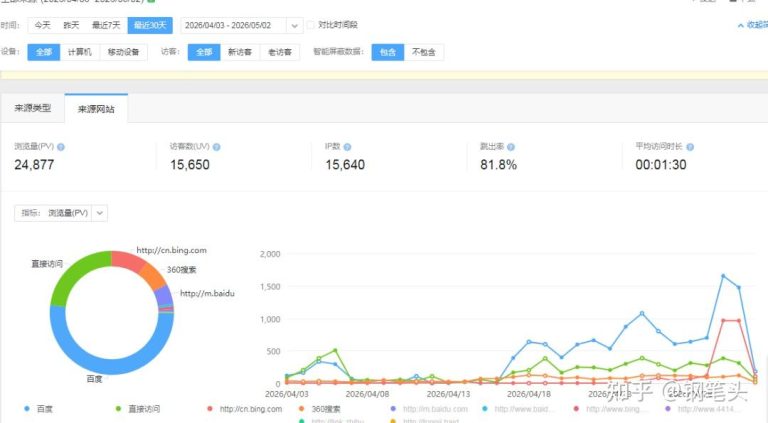Click the blue line peak data point
Image resolution: width=768 pixels, height=423 pixels.
pos(723,276)
